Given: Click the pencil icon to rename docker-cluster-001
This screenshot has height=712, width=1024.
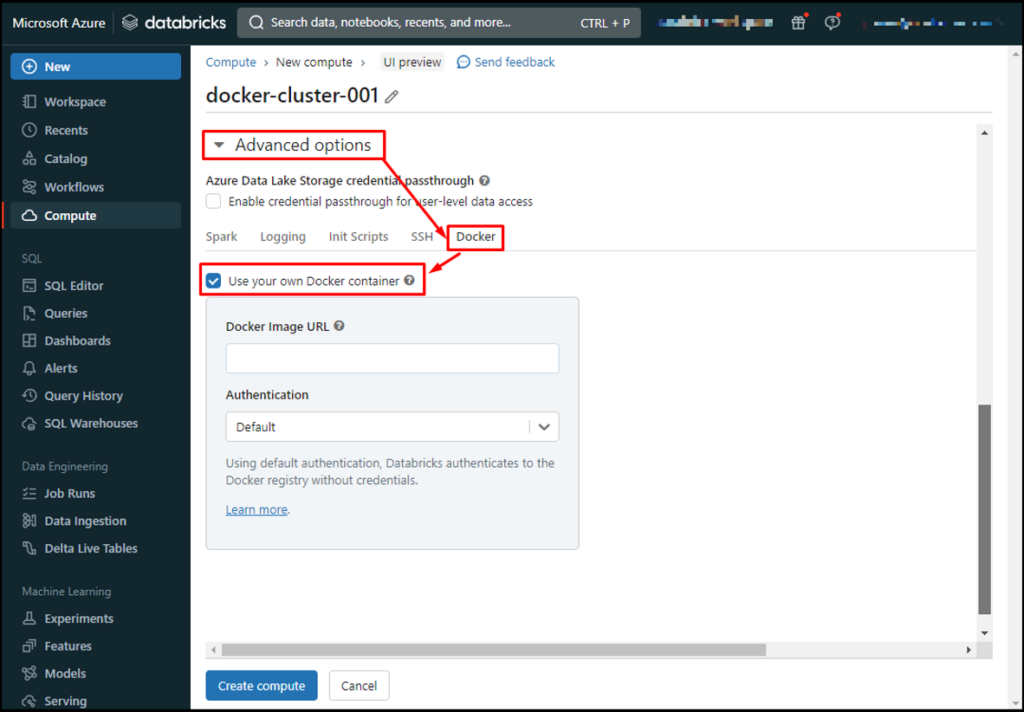Looking at the screenshot, I should tap(391, 97).
